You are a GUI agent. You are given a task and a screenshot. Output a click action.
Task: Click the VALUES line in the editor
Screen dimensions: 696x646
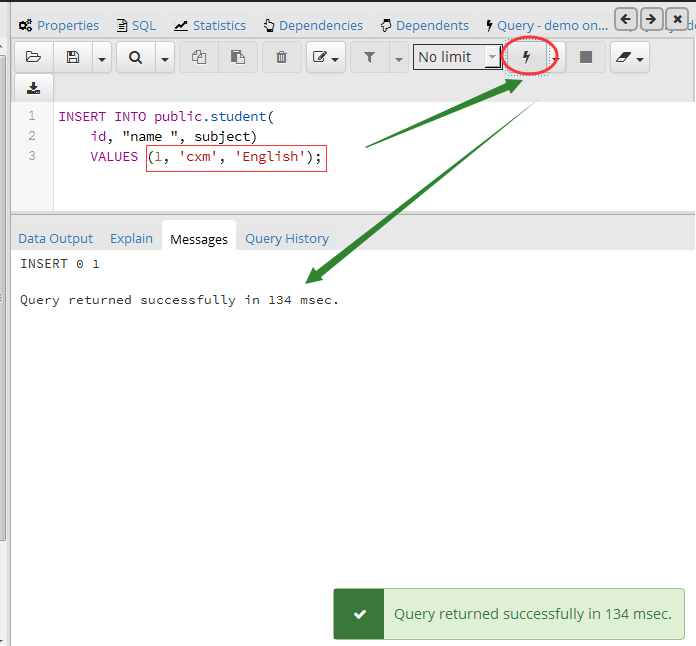tap(206, 156)
